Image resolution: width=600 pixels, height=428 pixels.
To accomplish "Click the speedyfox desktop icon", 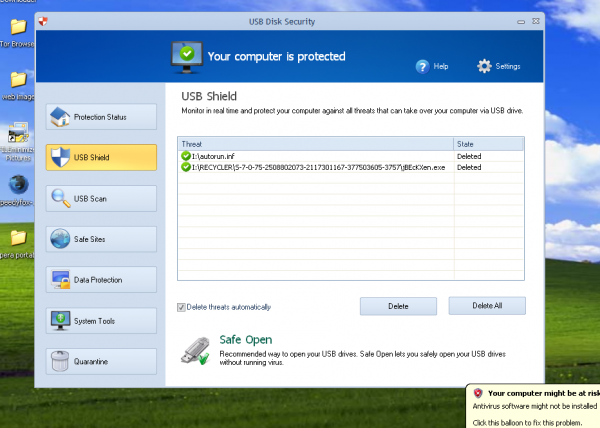I will [18, 185].
